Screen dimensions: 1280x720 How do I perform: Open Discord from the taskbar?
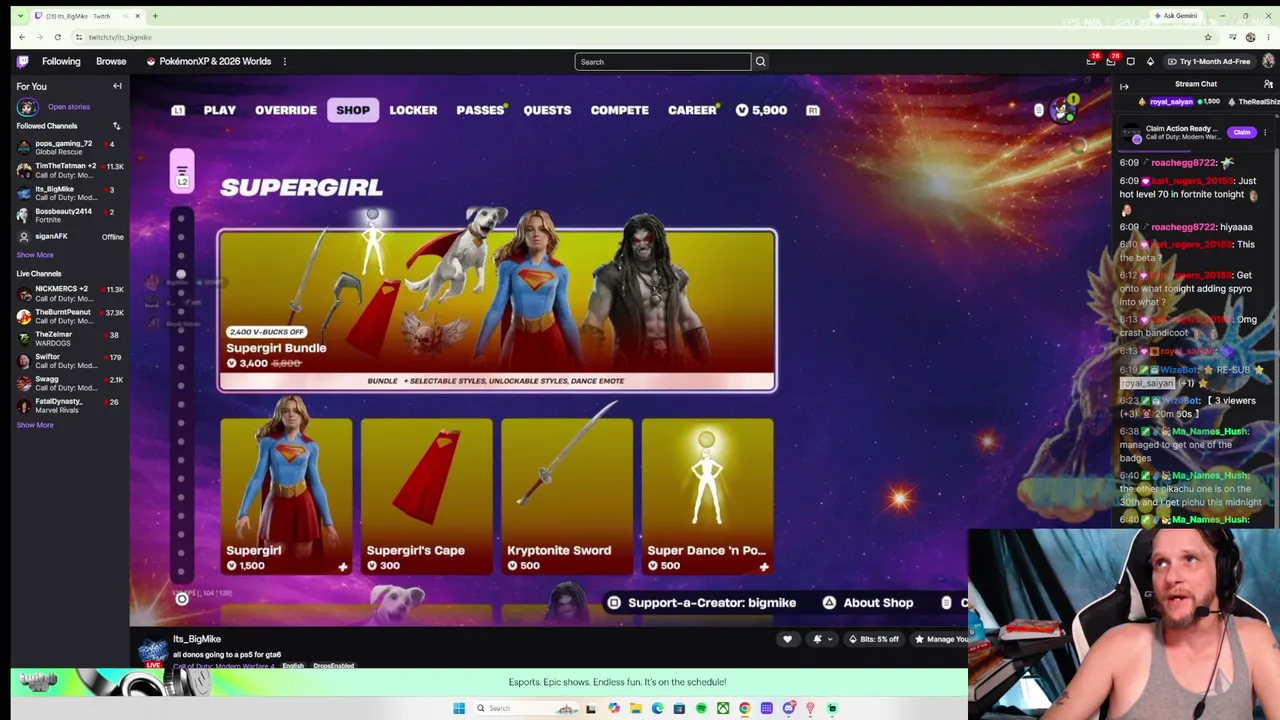tap(789, 708)
